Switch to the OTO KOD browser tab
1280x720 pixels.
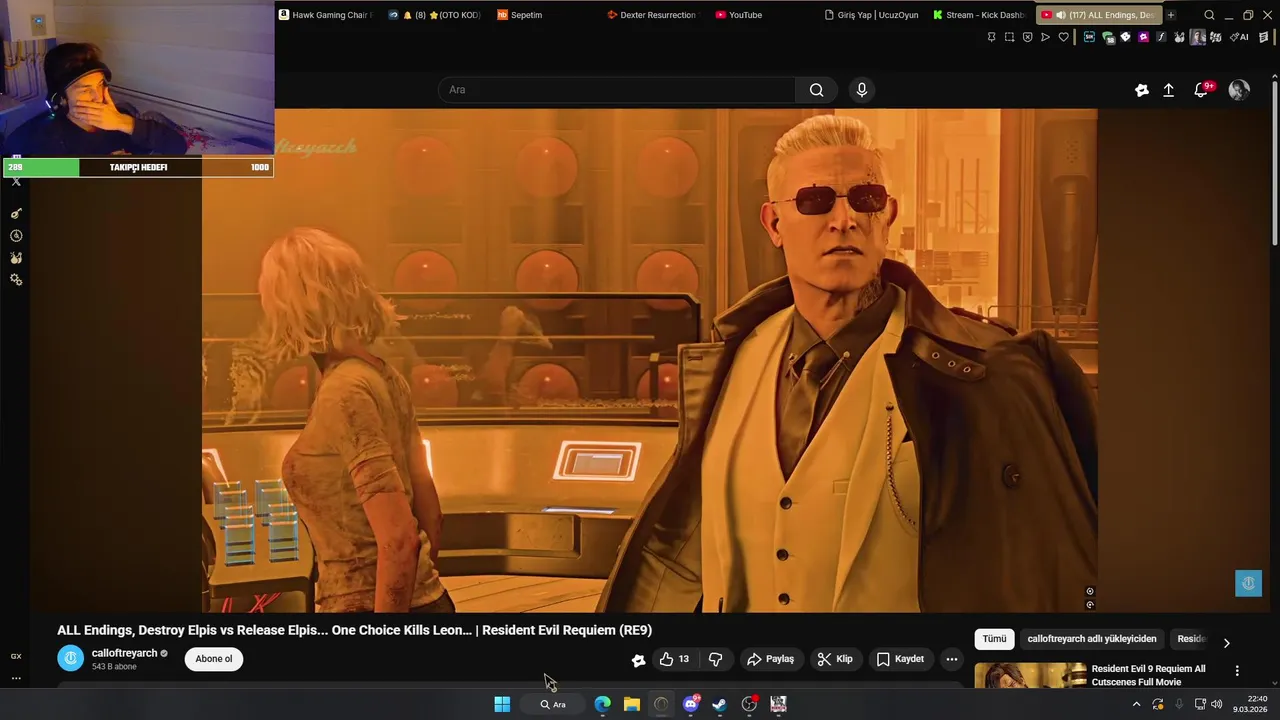coord(434,15)
